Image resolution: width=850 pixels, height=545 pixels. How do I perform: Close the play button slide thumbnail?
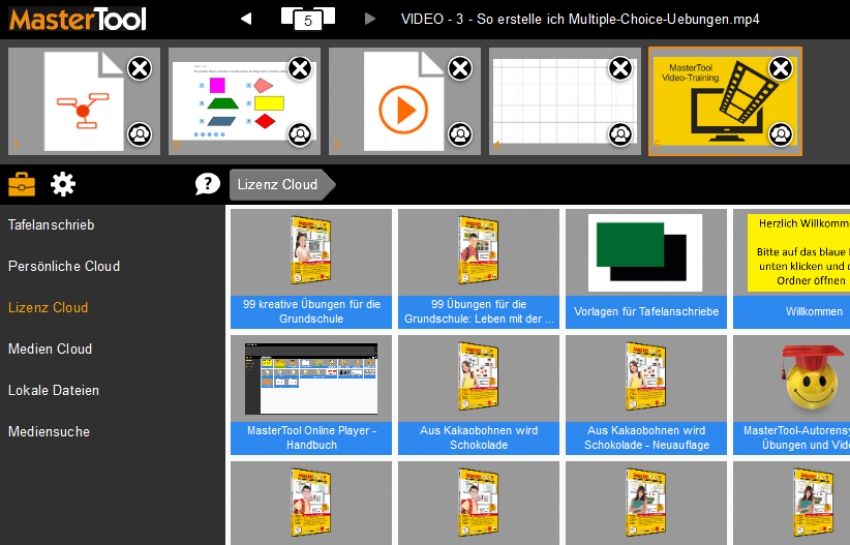(460, 68)
